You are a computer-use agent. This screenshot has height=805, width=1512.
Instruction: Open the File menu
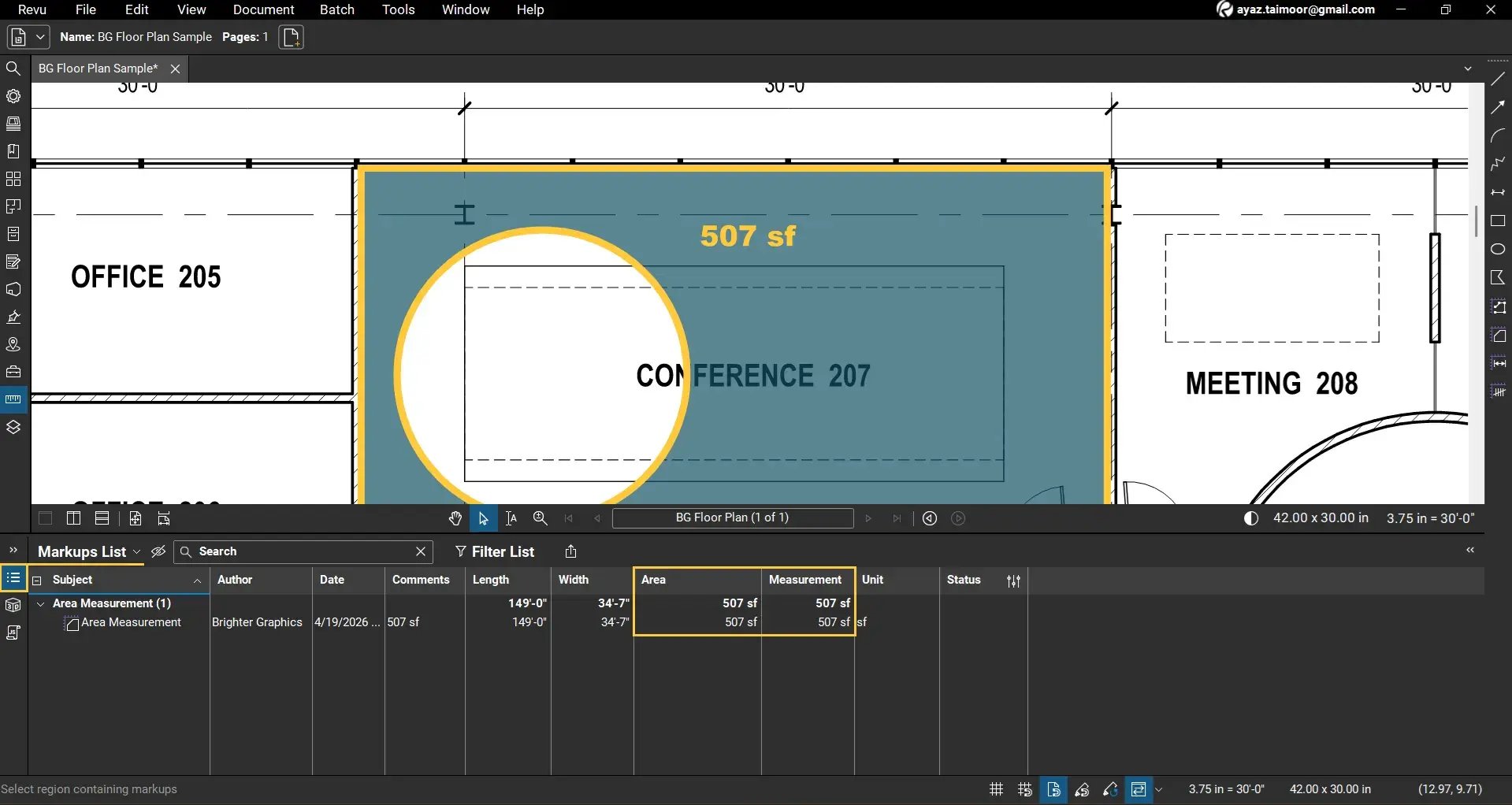(x=86, y=9)
